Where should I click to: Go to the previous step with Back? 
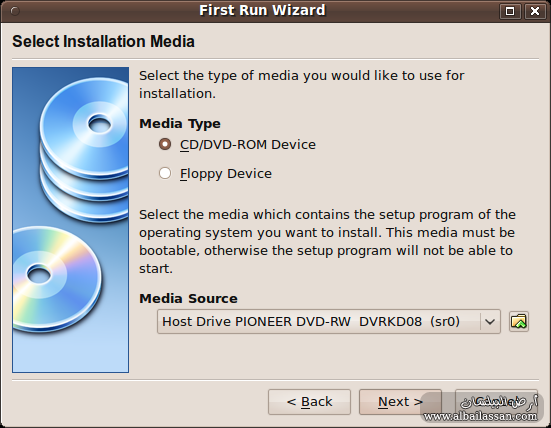[x=309, y=402]
